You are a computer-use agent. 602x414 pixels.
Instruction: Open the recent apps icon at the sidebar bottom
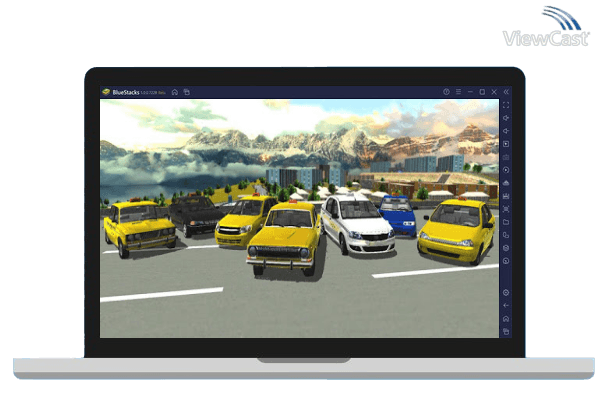[506, 332]
